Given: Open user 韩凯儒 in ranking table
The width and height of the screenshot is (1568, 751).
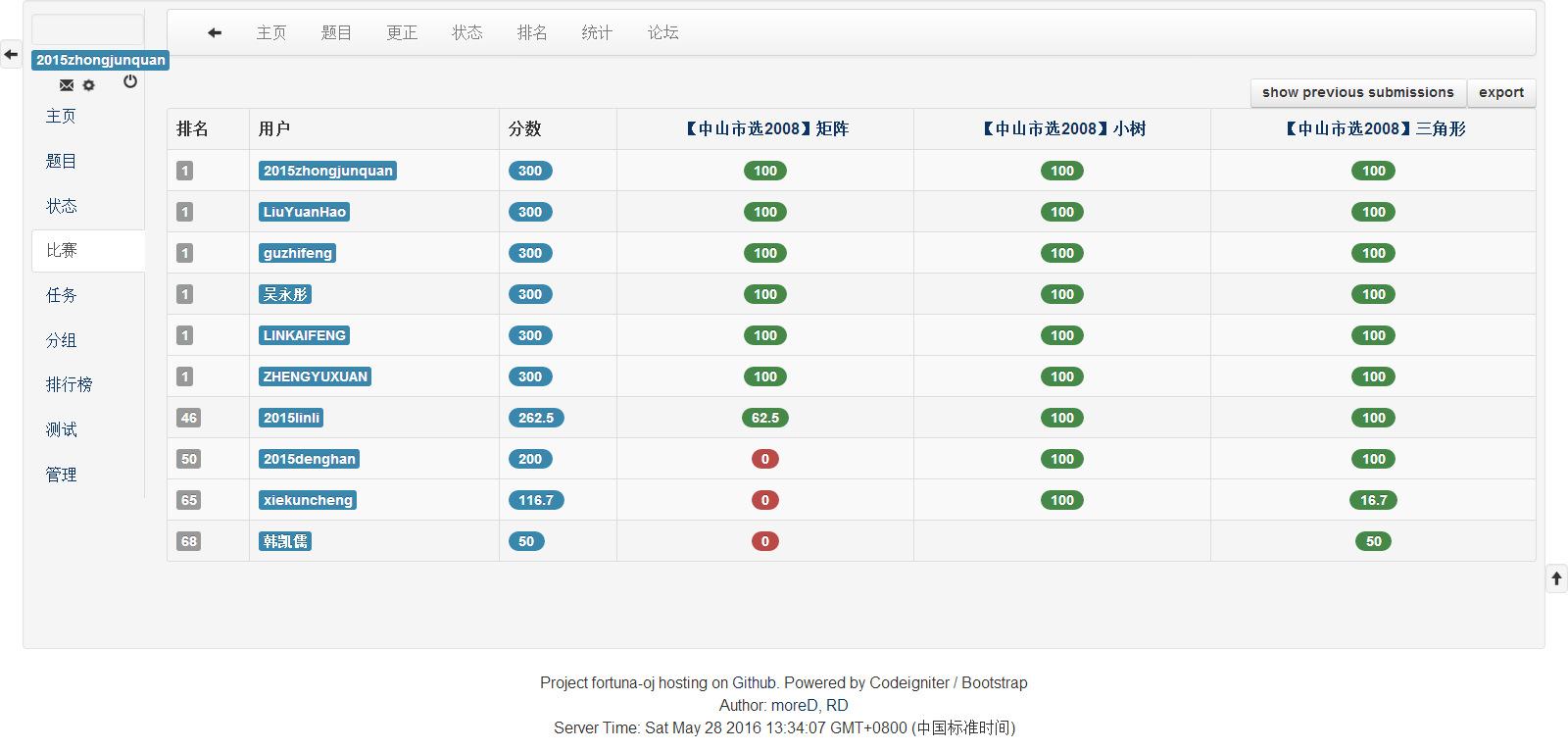Looking at the screenshot, I should 285,541.
